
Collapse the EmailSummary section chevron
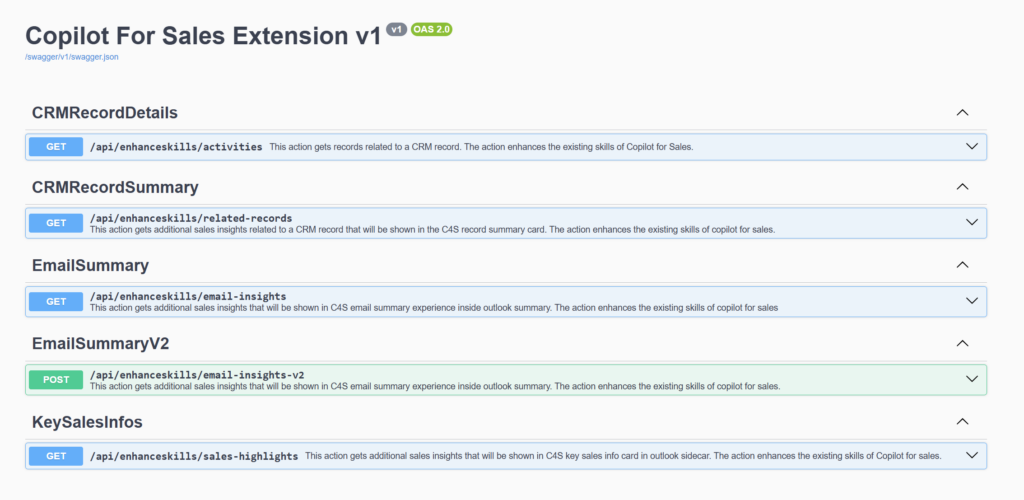962,265
